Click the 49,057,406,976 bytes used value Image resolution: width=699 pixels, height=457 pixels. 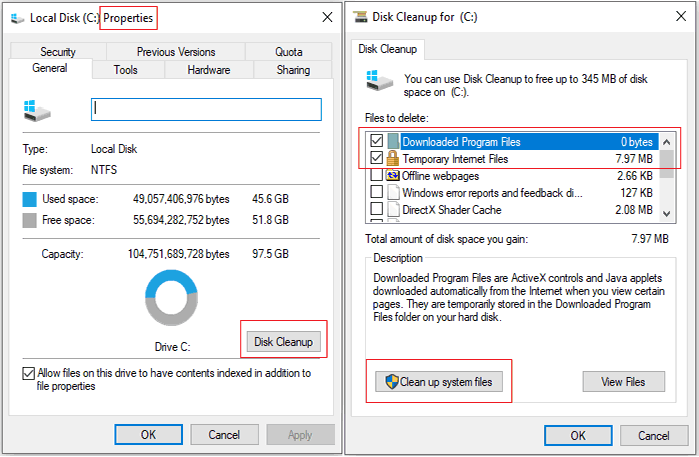[181, 199]
